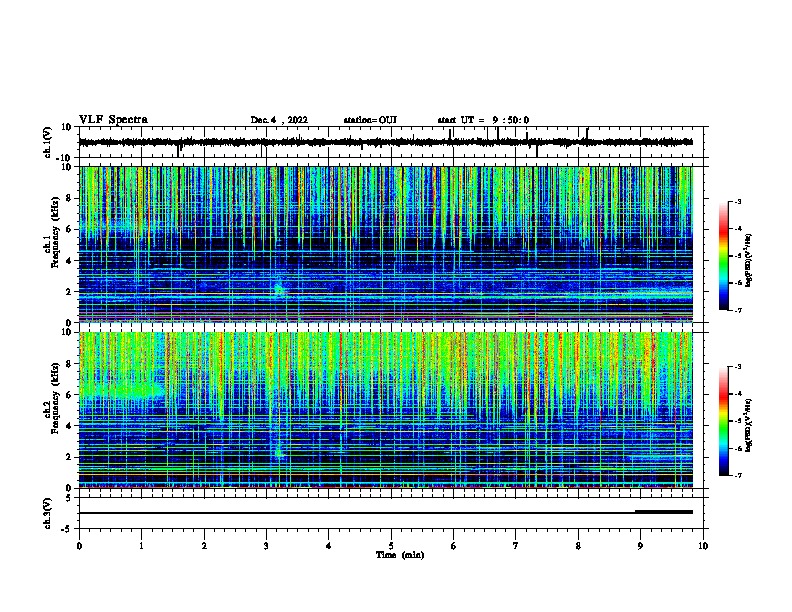The height and width of the screenshot is (612, 792).
Task: Click time axis tick label '0'
Action: click(79, 546)
